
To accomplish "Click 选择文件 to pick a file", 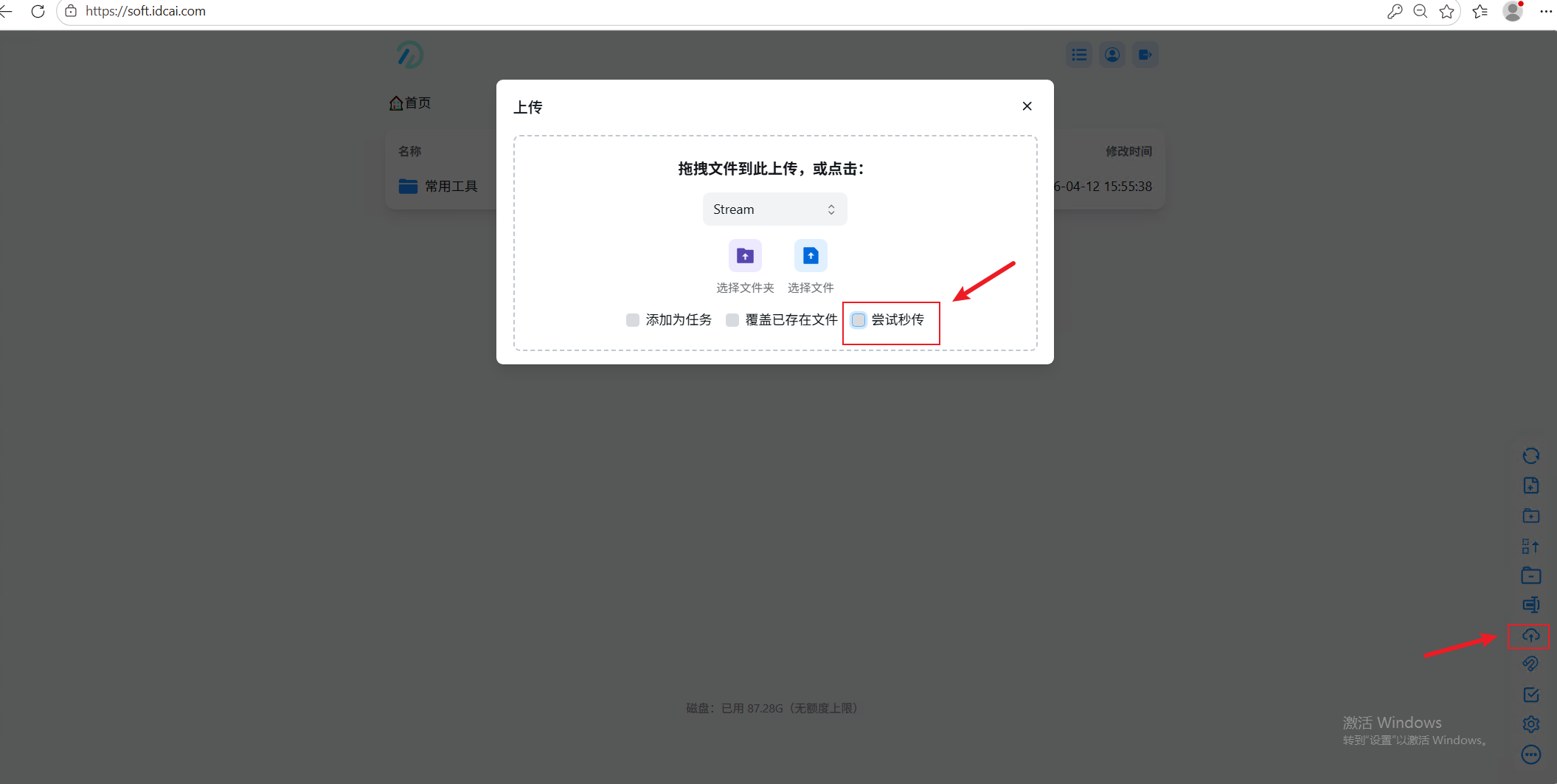I will click(x=810, y=255).
